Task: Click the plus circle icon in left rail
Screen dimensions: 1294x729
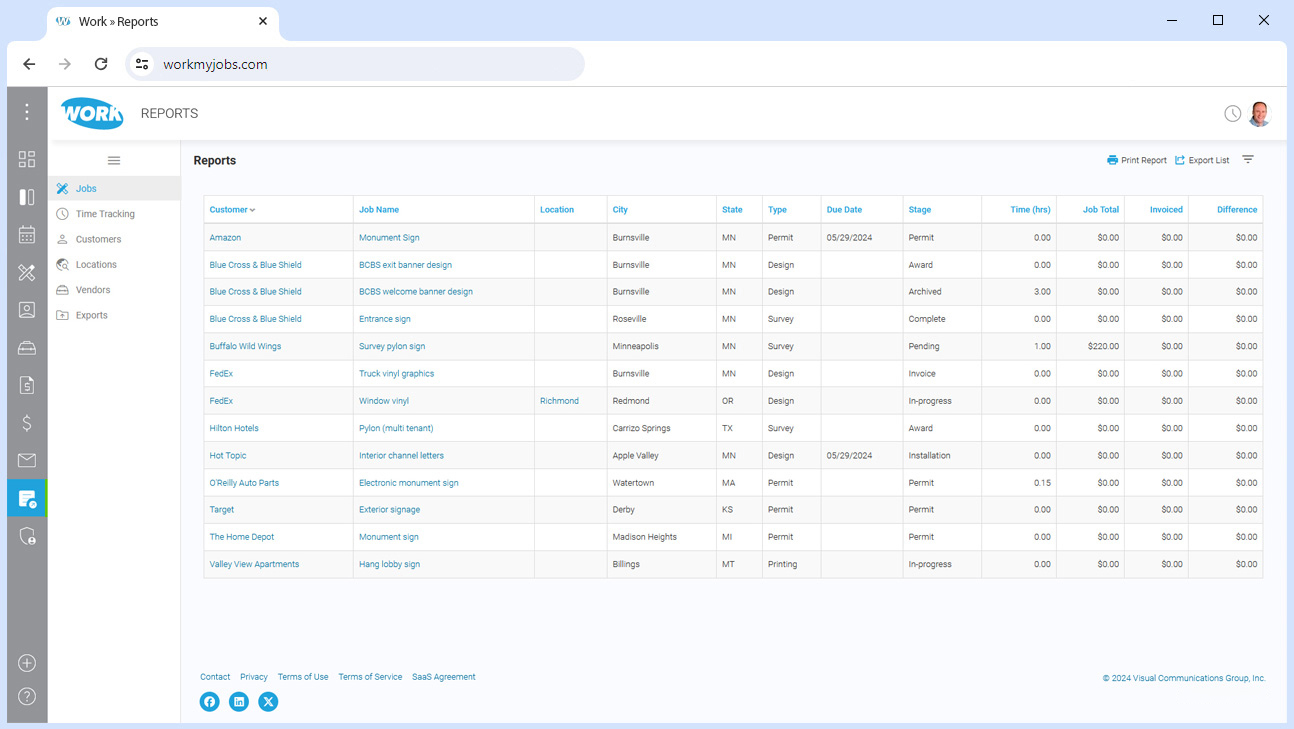Action: pos(27,663)
